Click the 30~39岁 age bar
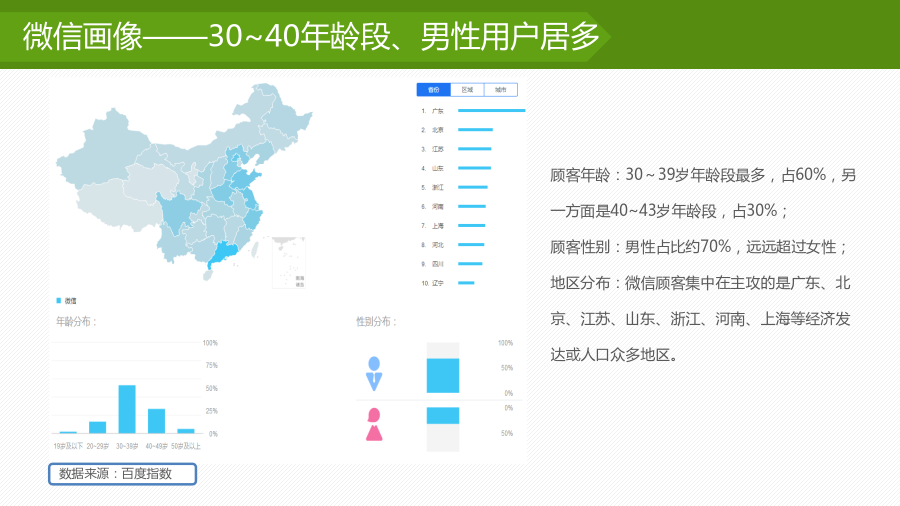 [127, 409]
